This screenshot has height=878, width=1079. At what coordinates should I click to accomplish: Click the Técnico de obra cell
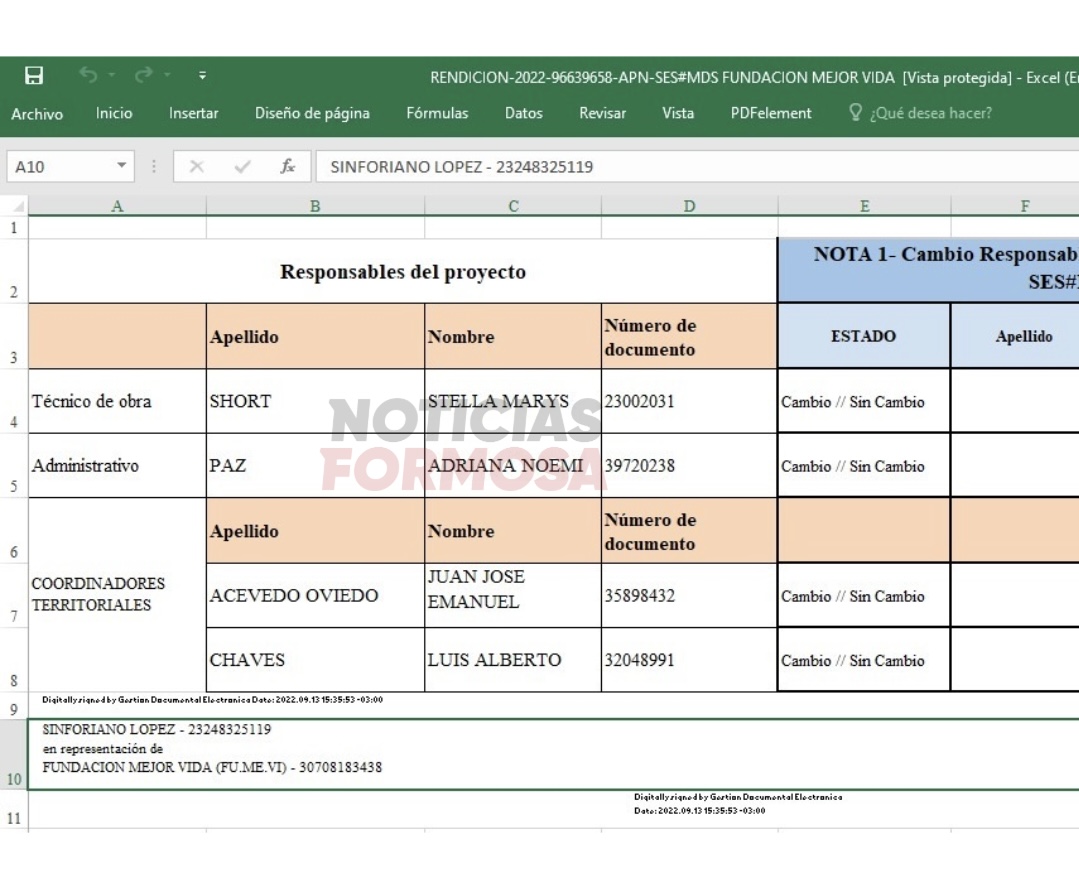click(117, 401)
